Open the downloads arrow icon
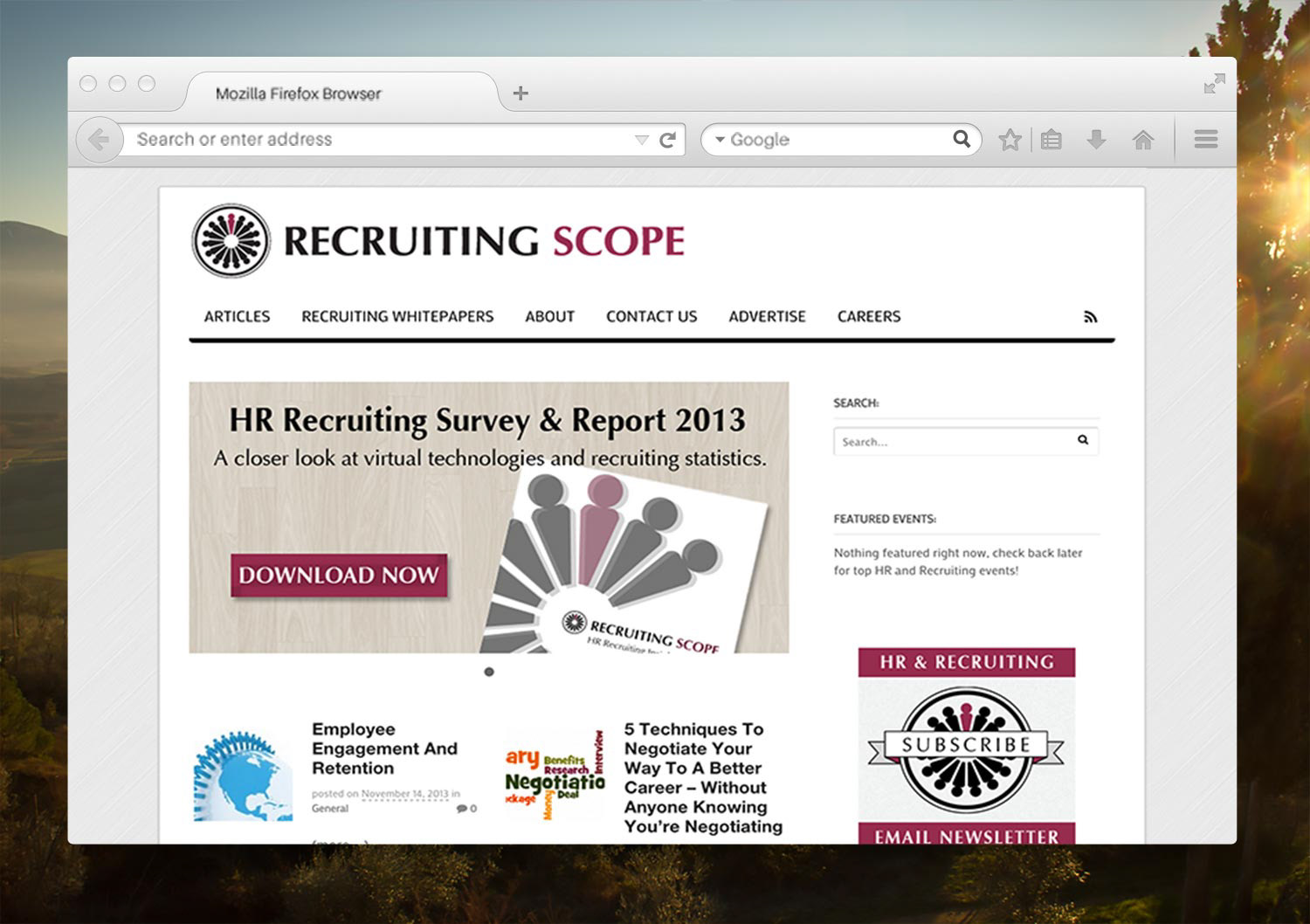 tap(1096, 140)
